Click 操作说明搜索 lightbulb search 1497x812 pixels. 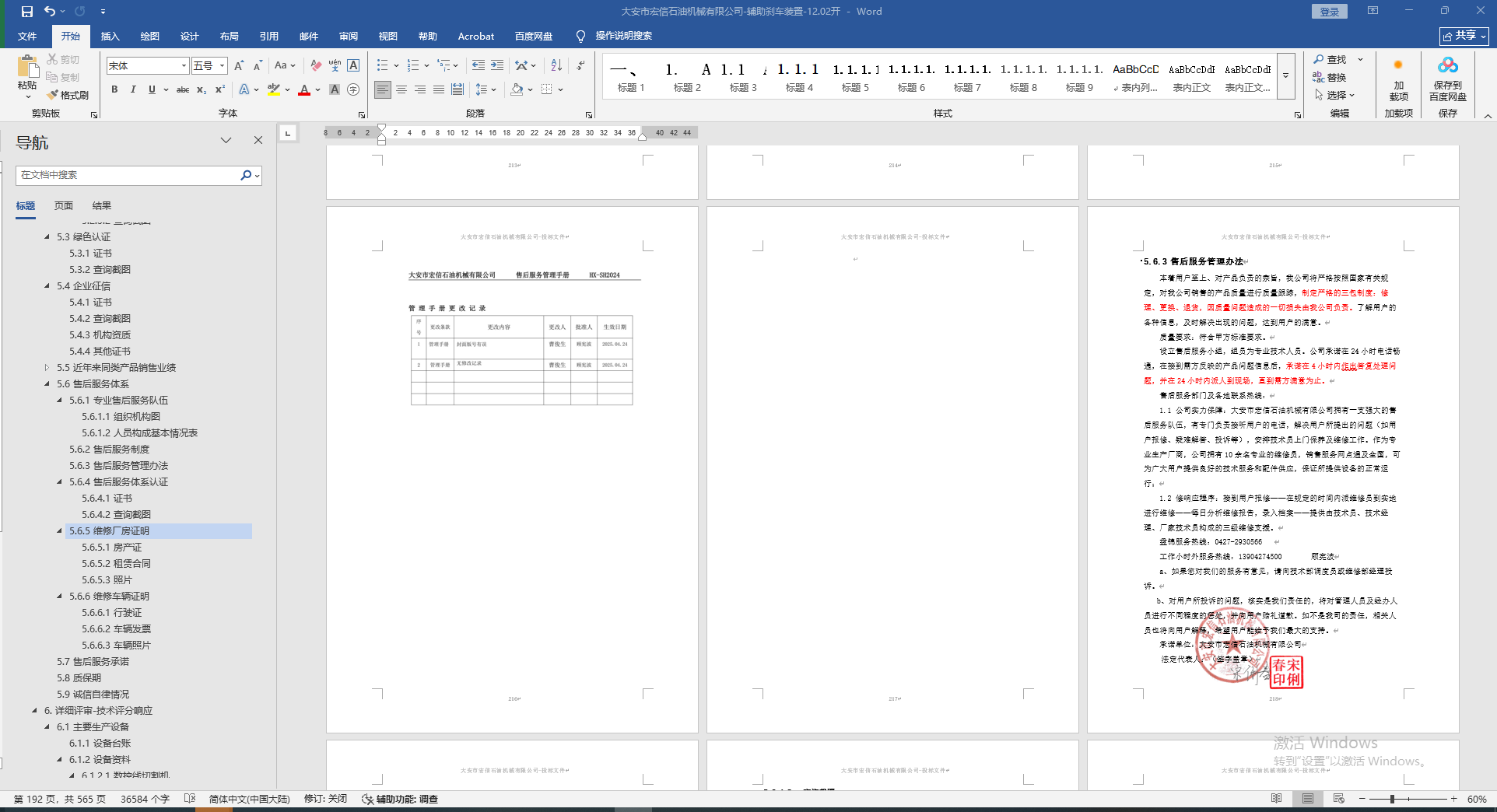(x=615, y=36)
